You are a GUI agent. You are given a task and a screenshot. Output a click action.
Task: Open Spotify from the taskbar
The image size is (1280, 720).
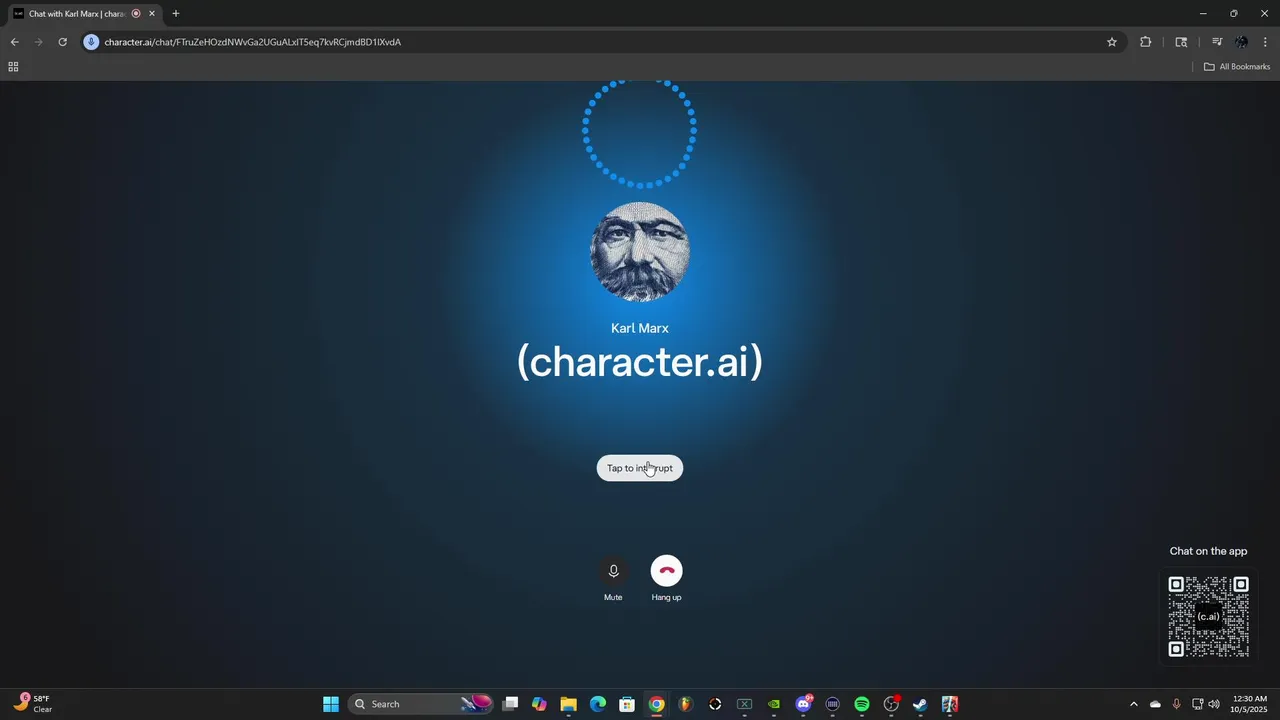click(x=862, y=704)
